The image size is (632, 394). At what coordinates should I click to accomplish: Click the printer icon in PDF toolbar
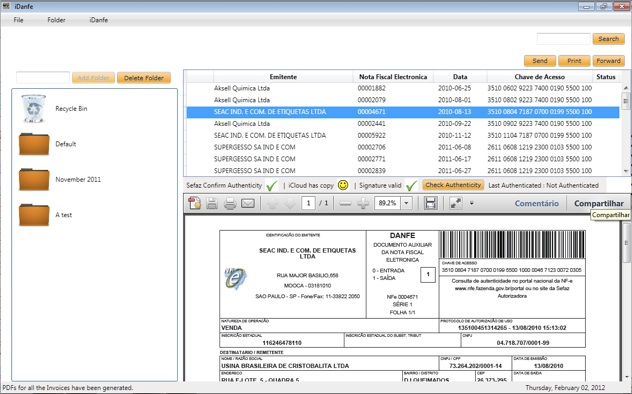click(x=230, y=203)
